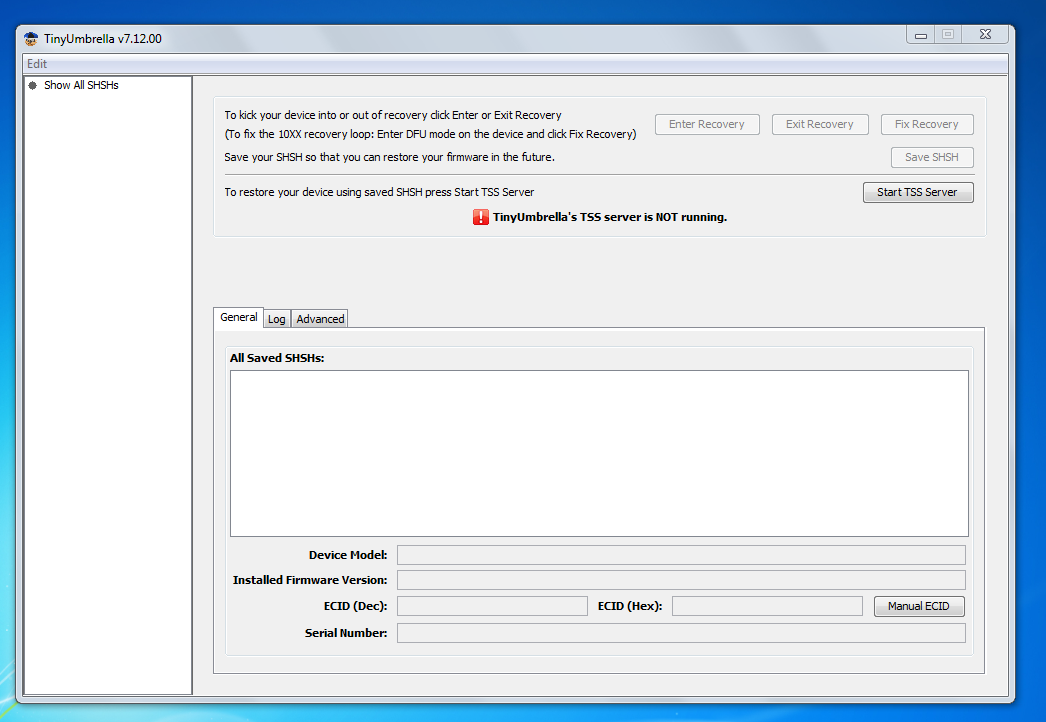
Task: Open the Edit menu
Action: point(37,64)
